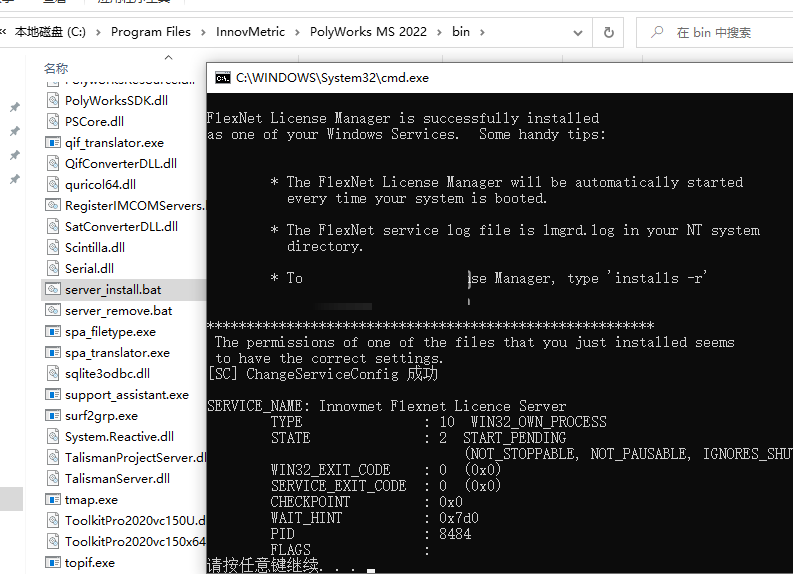The image size is (793, 574).
Task: Expand the chevron after 本地磁盘 (C:)
Action: (x=98, y=32)
